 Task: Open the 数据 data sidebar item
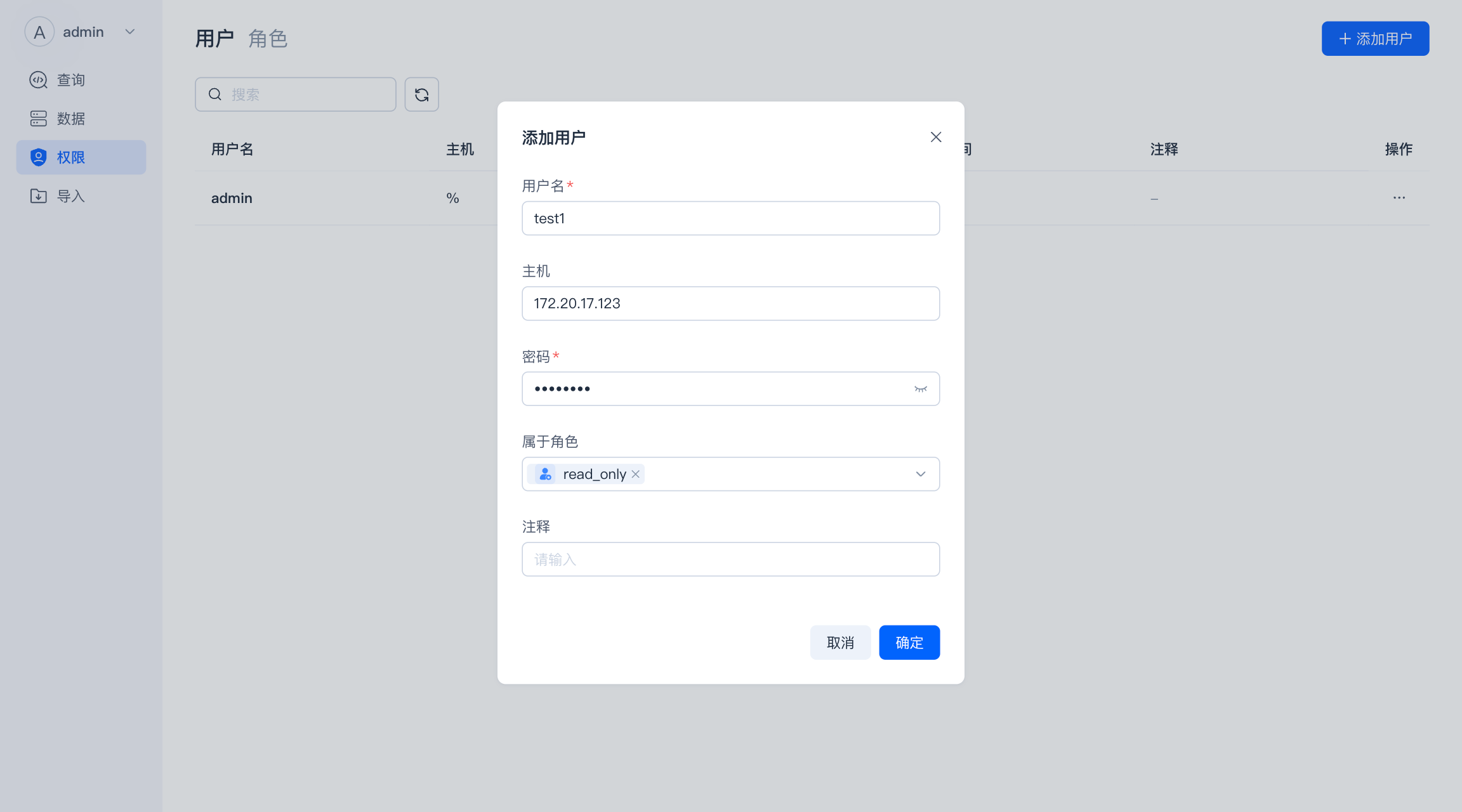(70, 119)
